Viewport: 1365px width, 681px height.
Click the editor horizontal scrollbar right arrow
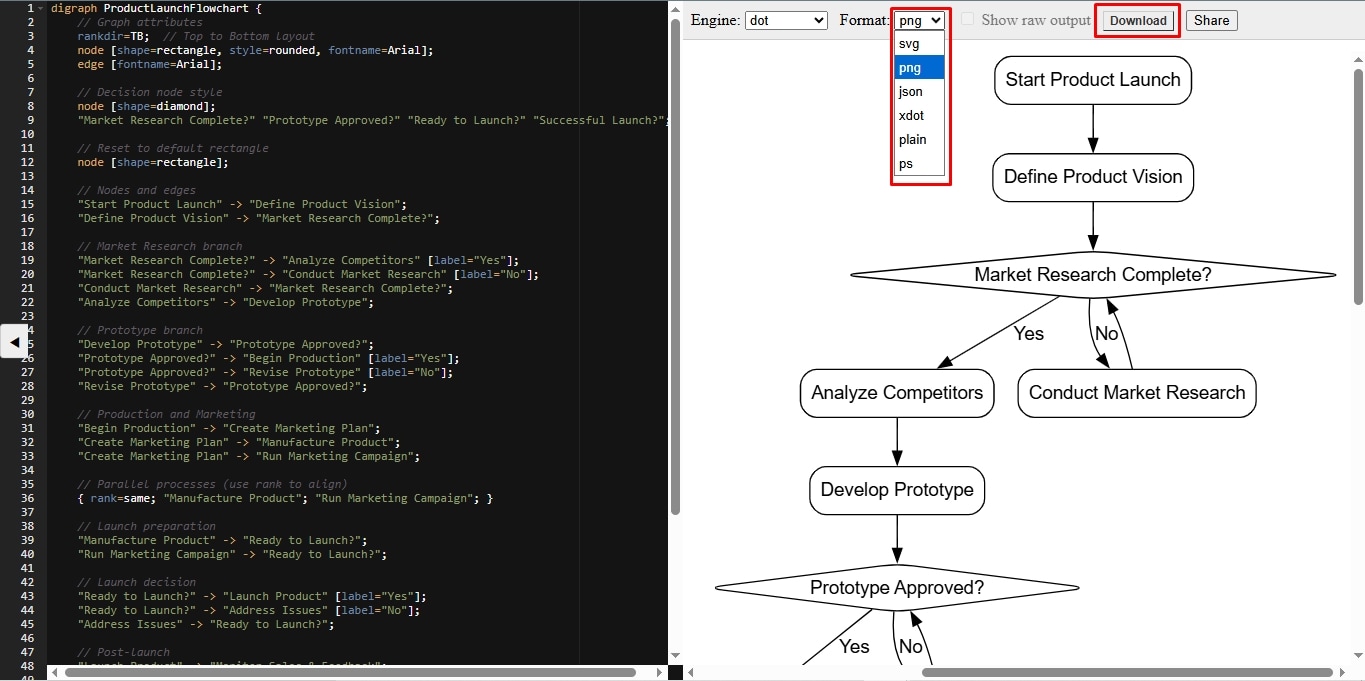click(659, 673)
